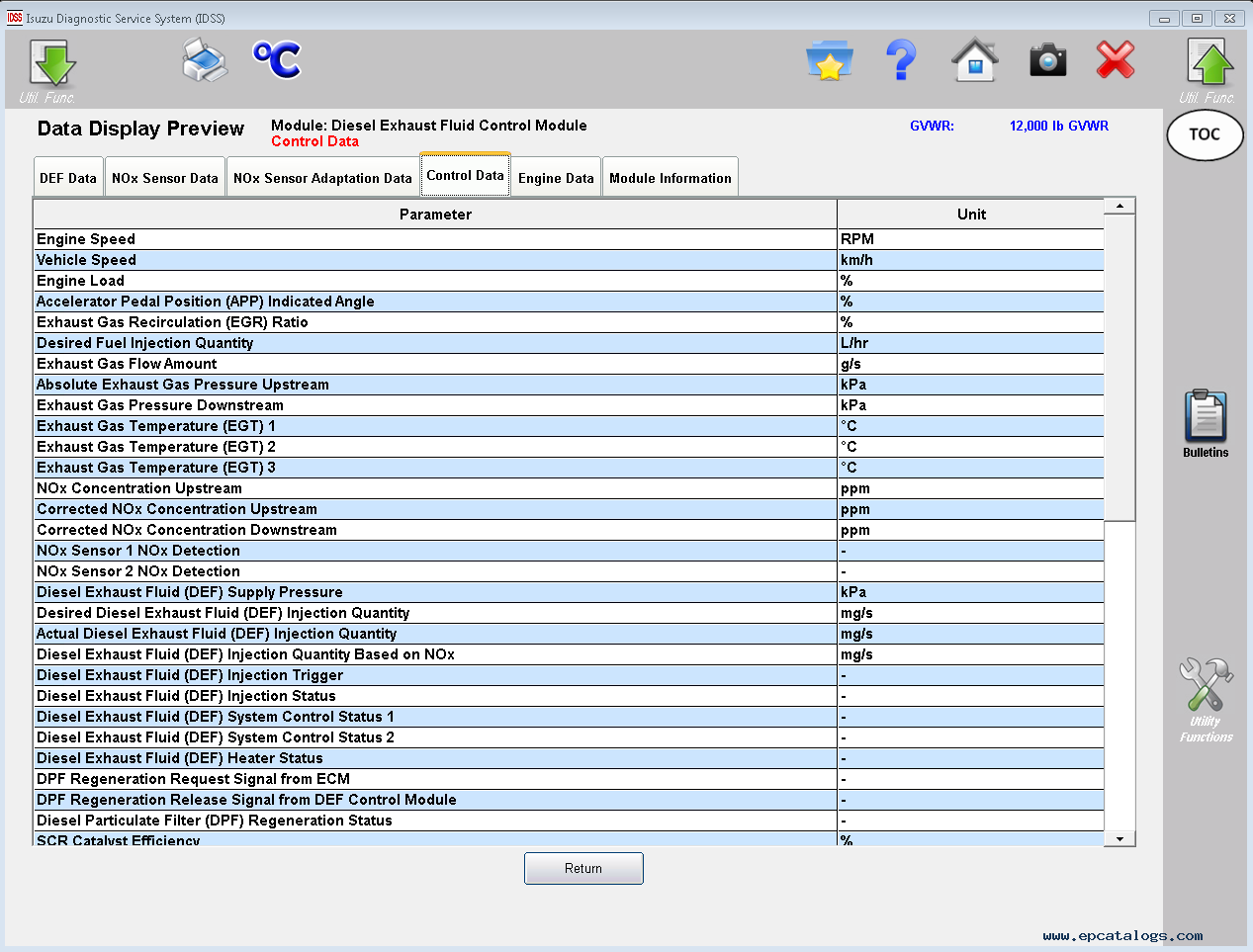Screen dimensions: 1253x952
Task: Select NOx Concentration Upstream row
Action: coord(569,488)
